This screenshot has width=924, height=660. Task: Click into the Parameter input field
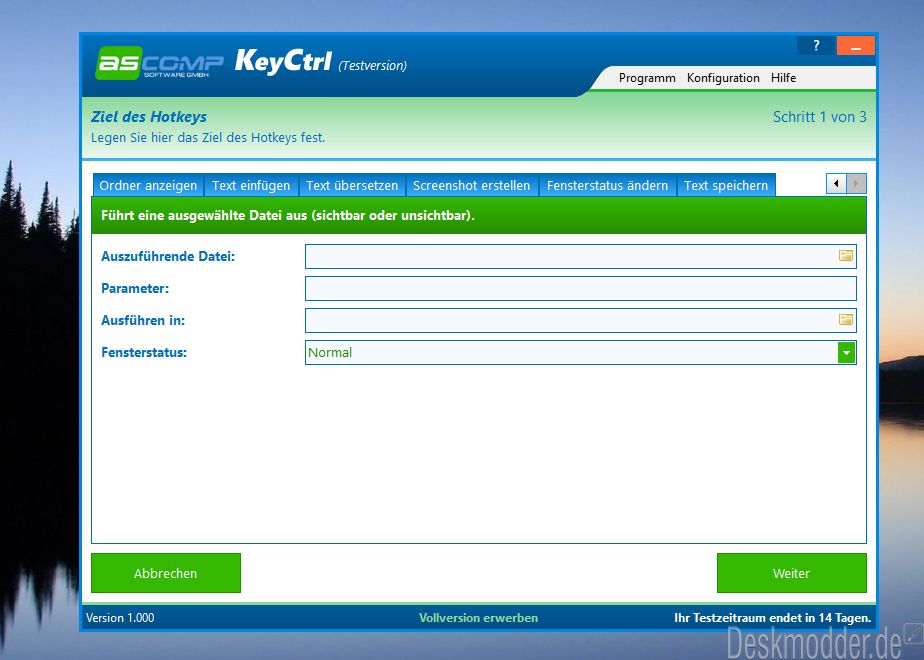[580, 289]
